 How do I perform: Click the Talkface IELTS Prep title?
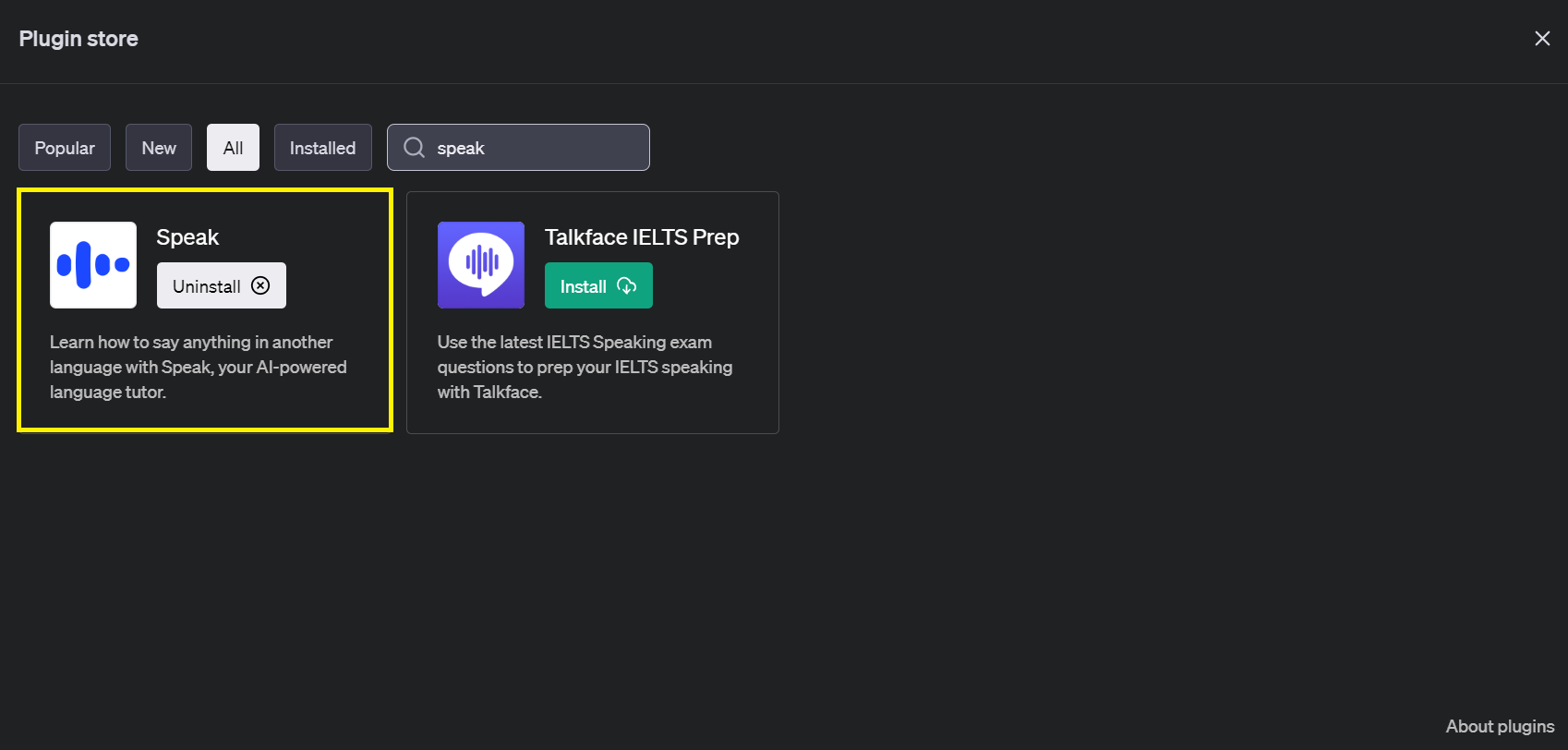point(642,237)
